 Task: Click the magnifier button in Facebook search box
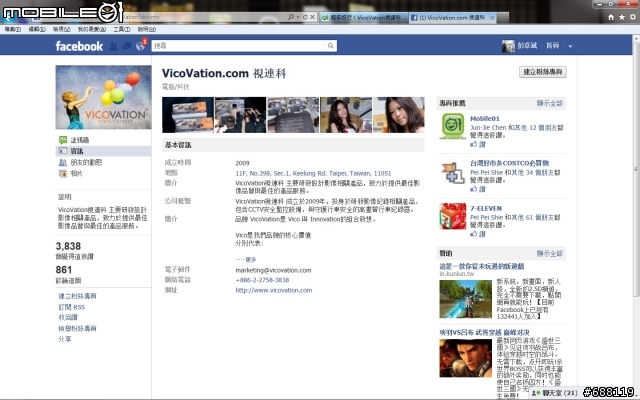[x=331, y=46]
